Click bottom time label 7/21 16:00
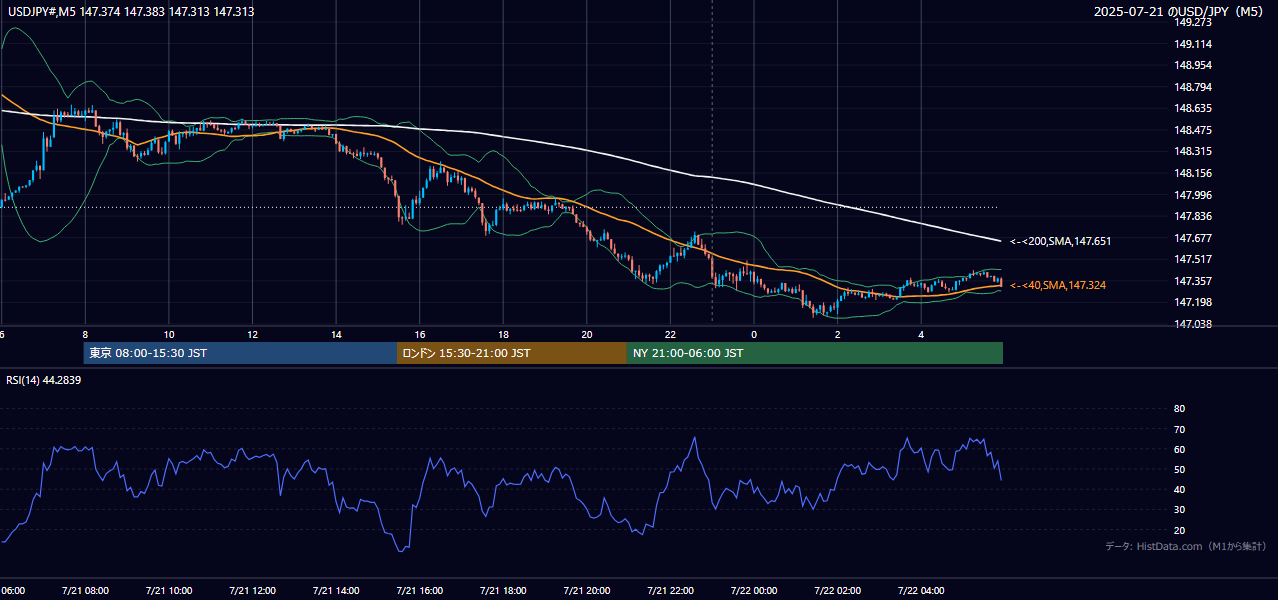 [x=420, y=590]
